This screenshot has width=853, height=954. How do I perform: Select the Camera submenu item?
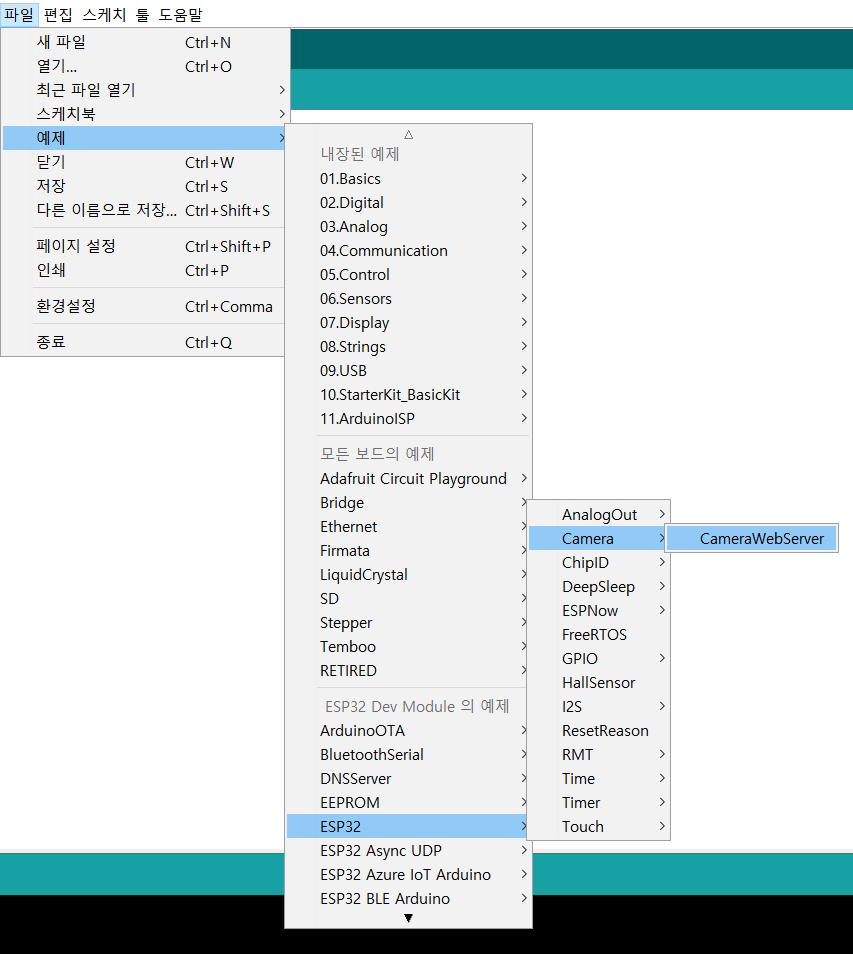(x=599, y=538)
